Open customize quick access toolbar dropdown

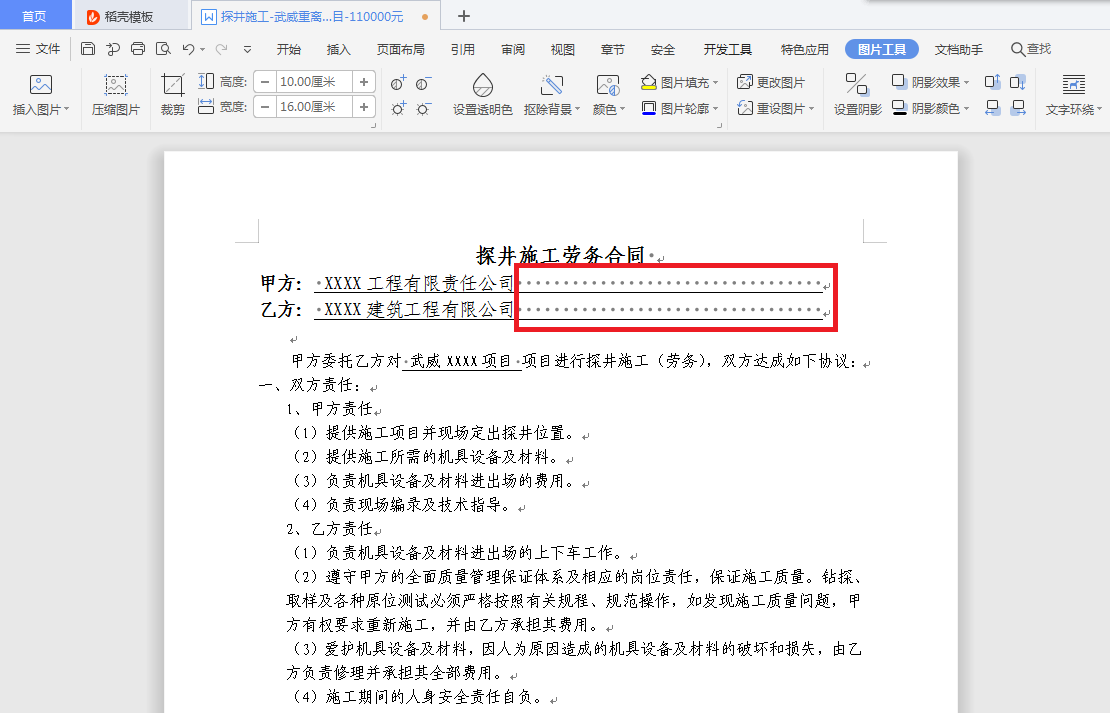247,50
